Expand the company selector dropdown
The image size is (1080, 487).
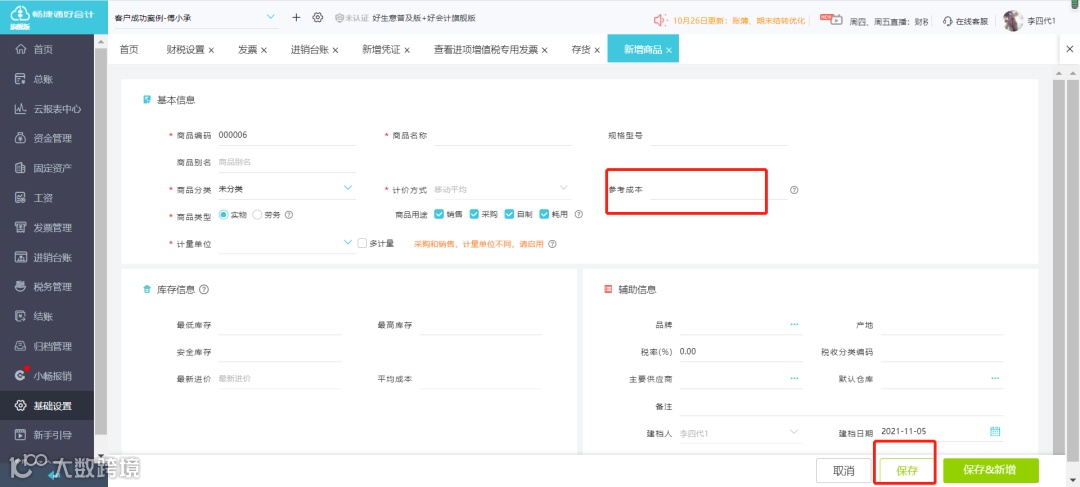(x=270, y=17)
